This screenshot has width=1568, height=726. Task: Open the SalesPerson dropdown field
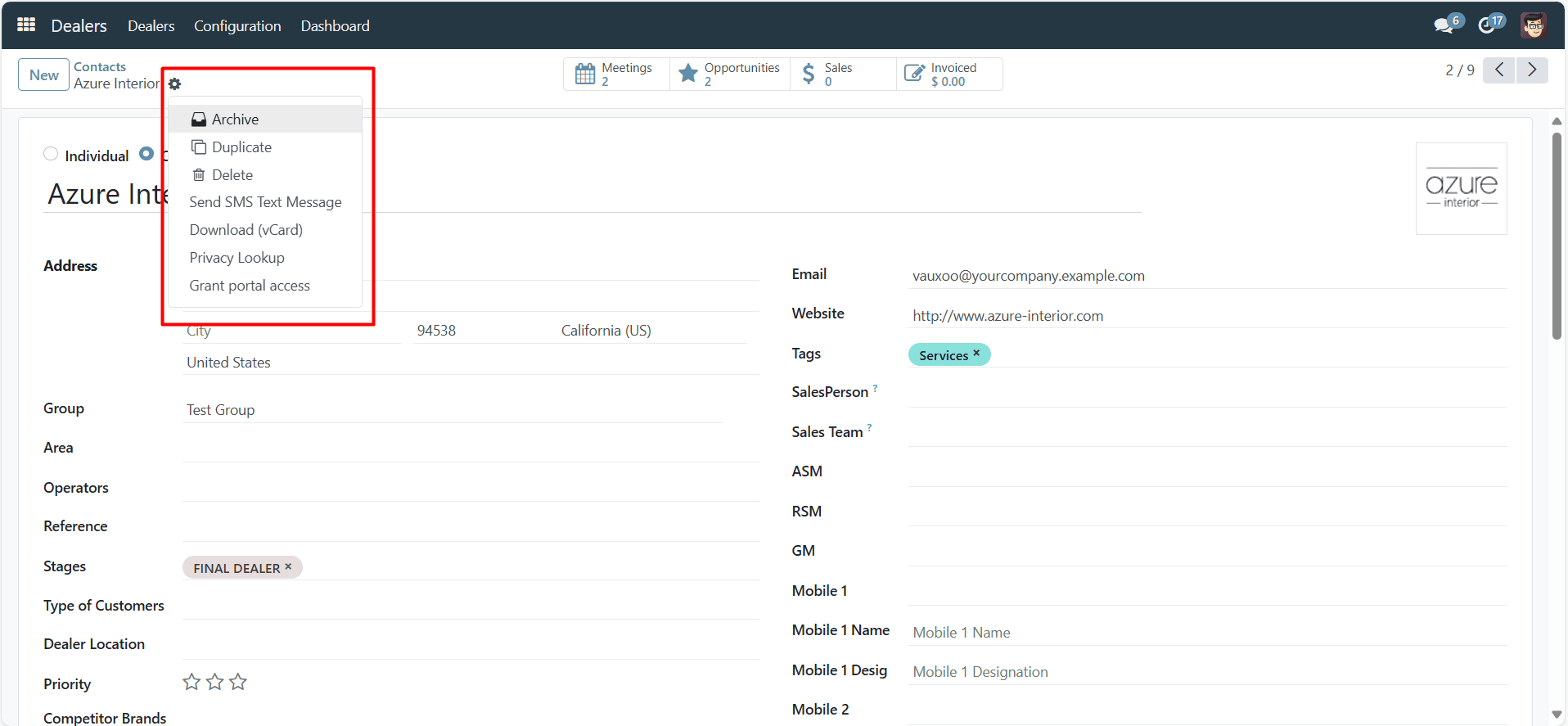1208,393
